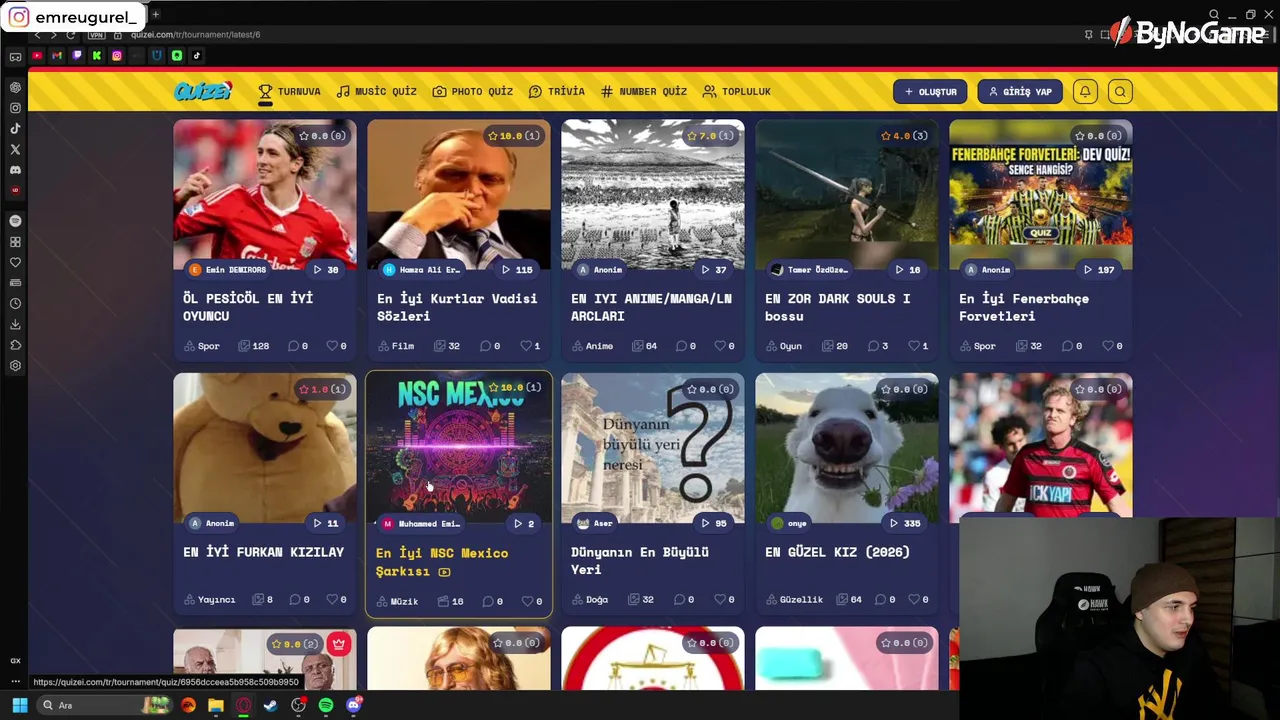Open the TOPLULUK community page

[x=736, y=91]
